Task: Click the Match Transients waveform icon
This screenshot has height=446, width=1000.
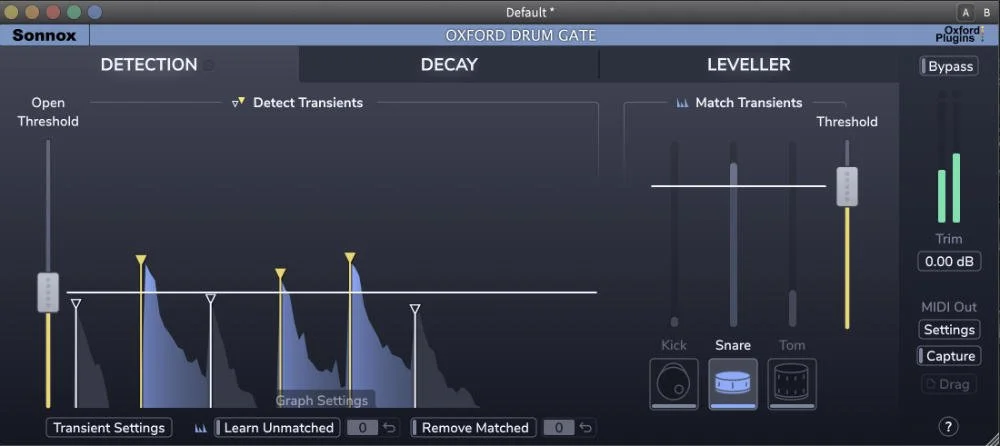Action: click(x=682, y=103)
